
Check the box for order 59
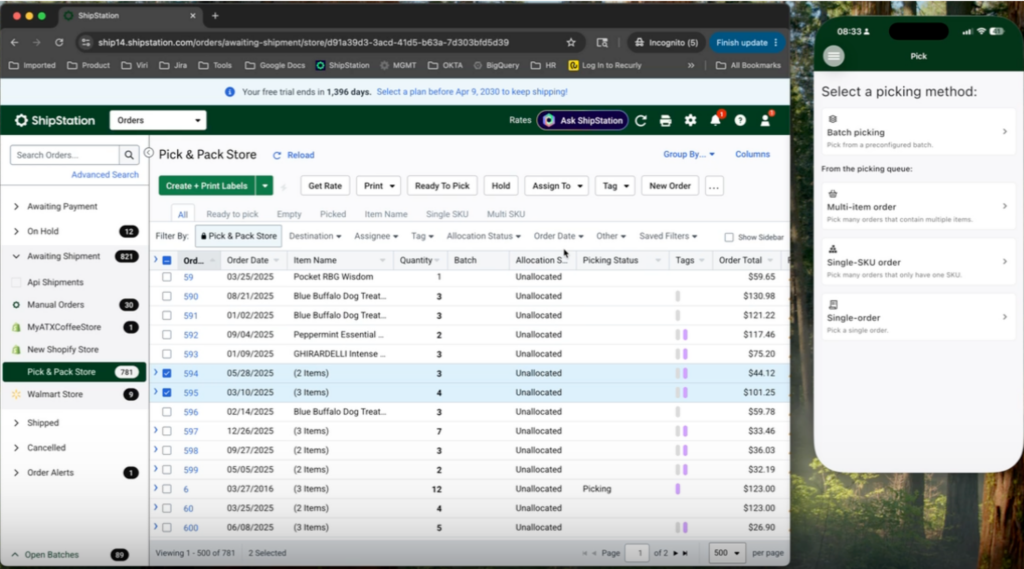167,277
